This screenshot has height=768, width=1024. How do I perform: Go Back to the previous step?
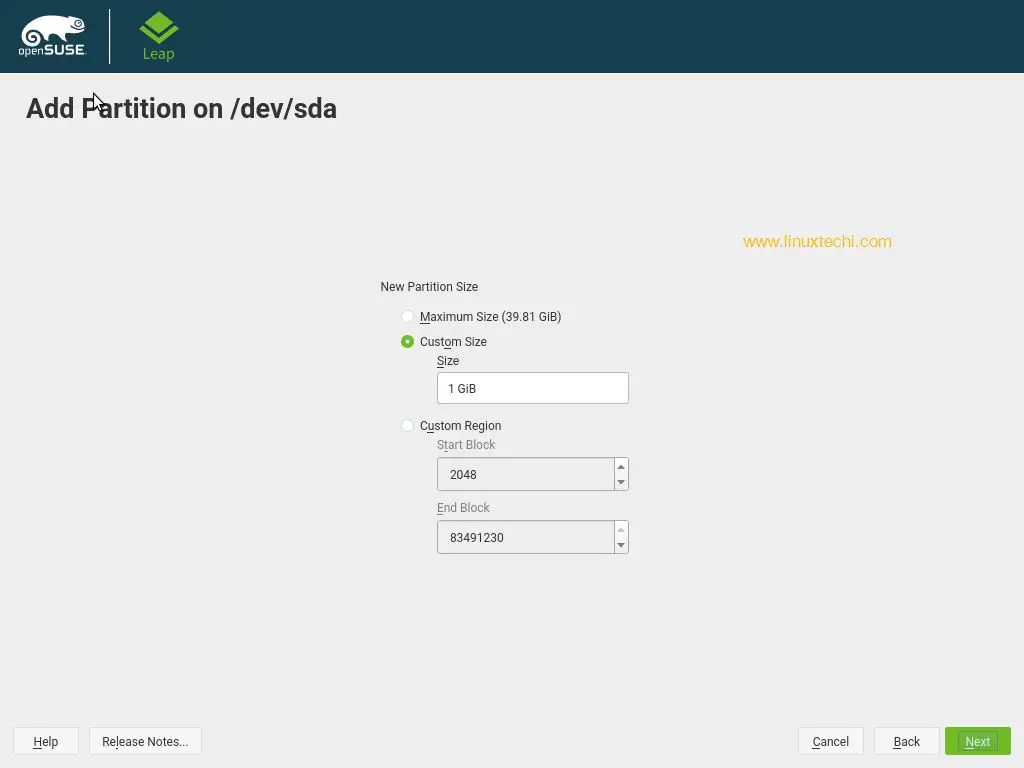[x=906, y=741]
